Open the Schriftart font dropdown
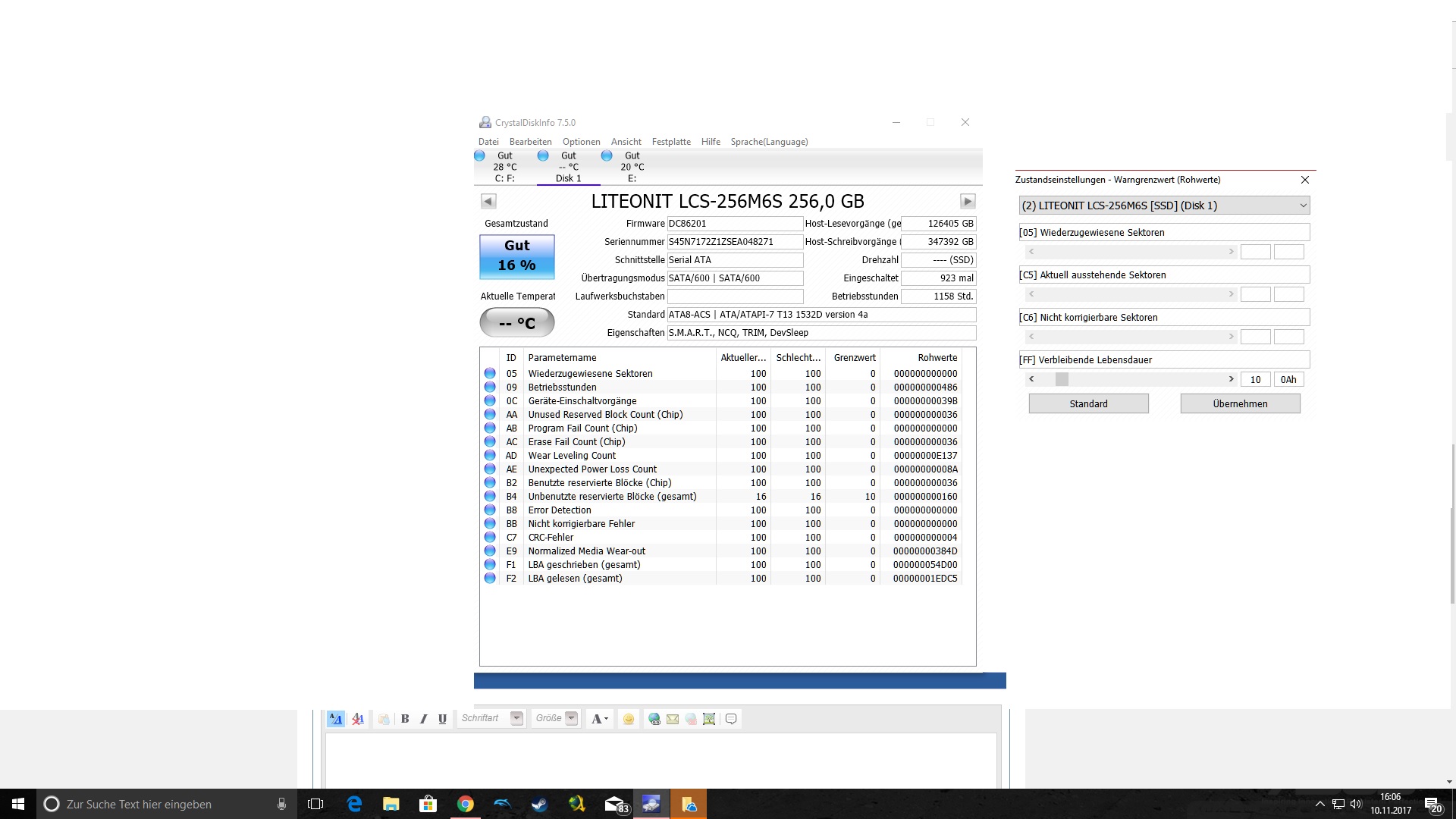Image resolution: width=1456 pixels, height=819 pixels. [516, 718]
